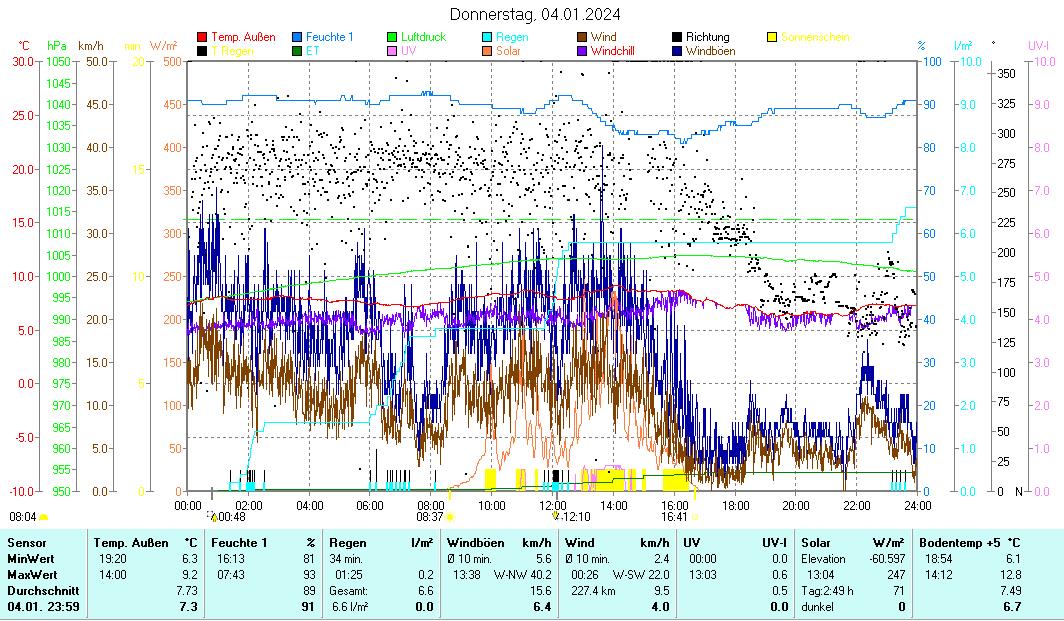The image size is (1064, 621).
Task: Select the cyan Regen legend swatch
Action: pos(487,38)
